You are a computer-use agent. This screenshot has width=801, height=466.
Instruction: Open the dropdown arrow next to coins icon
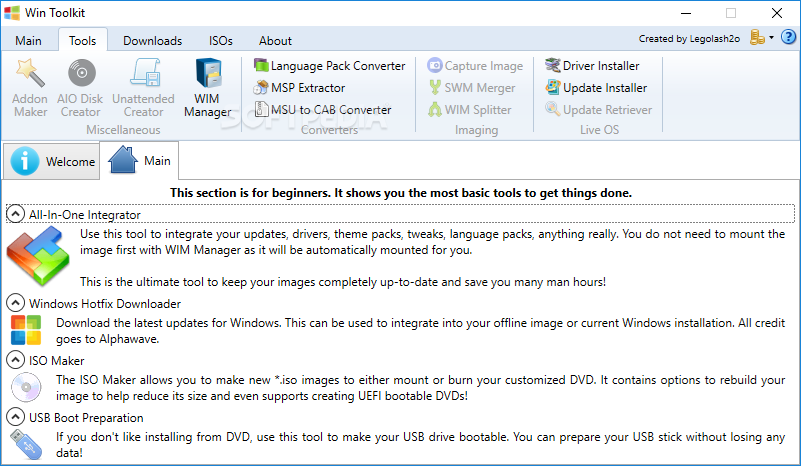(771, 38)
